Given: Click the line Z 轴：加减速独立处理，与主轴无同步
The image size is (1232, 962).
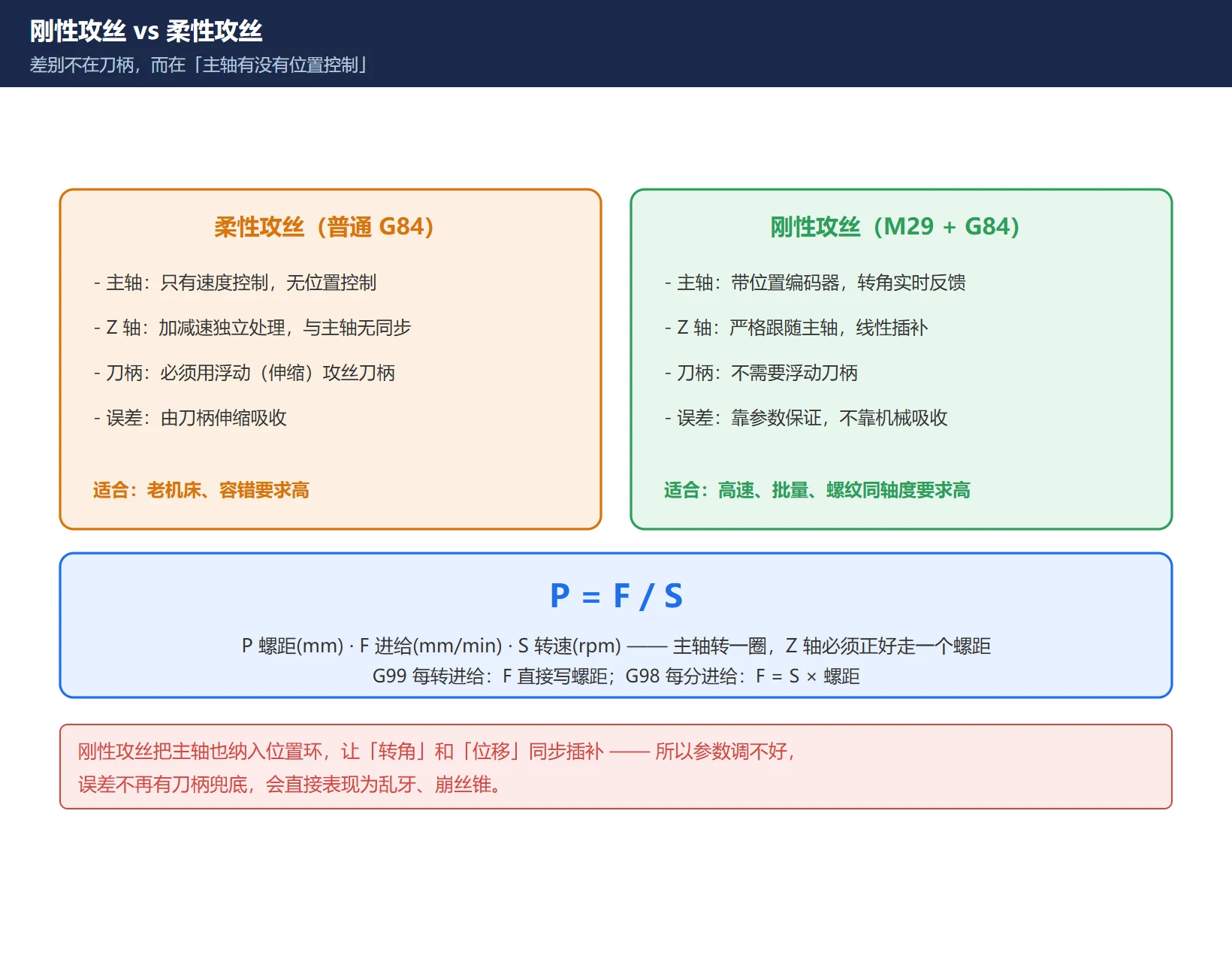Looking at the screenshot, I should click(x=252, y=328).
